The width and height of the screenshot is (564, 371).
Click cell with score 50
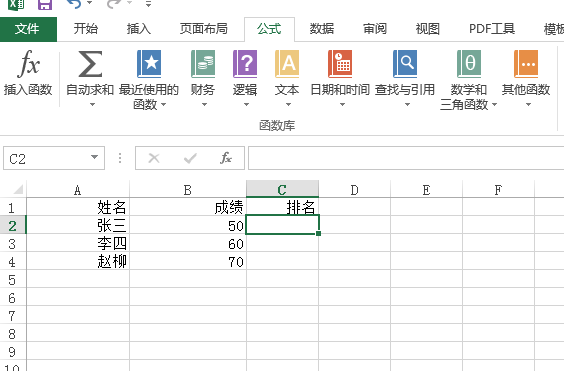click(x=188, y=225)
